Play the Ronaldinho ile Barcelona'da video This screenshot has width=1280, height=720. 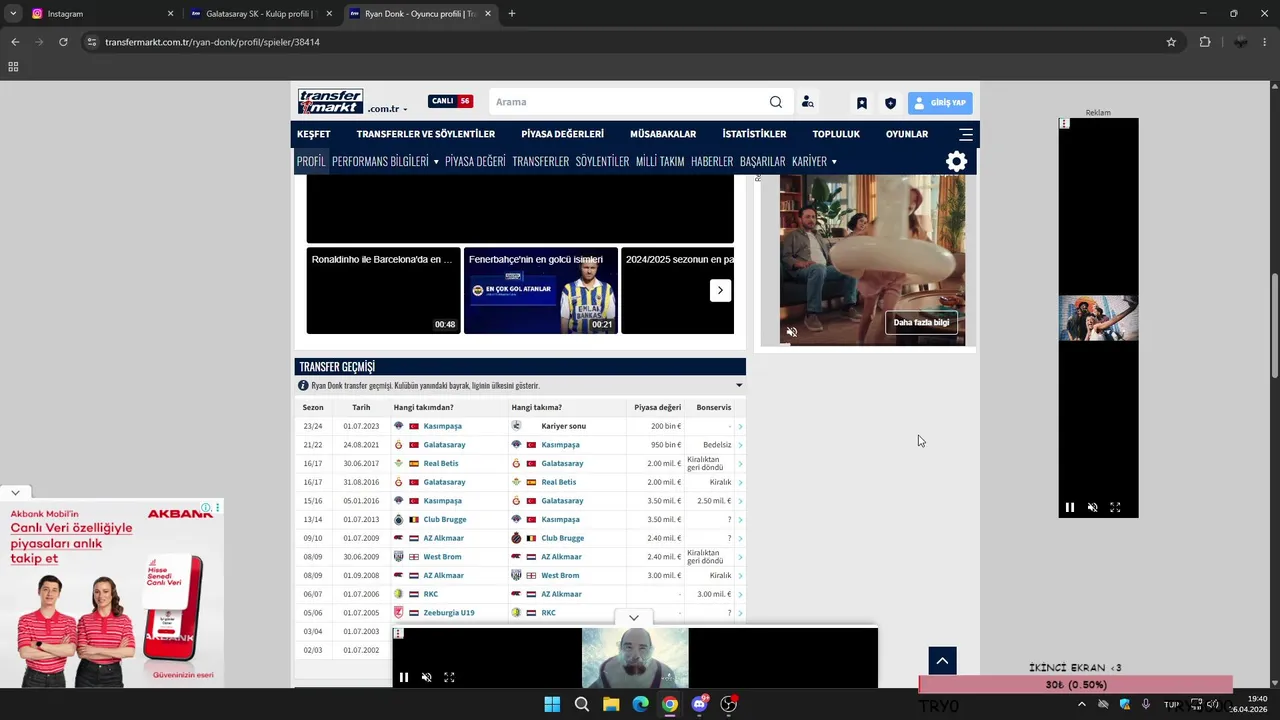coord(383,290)
